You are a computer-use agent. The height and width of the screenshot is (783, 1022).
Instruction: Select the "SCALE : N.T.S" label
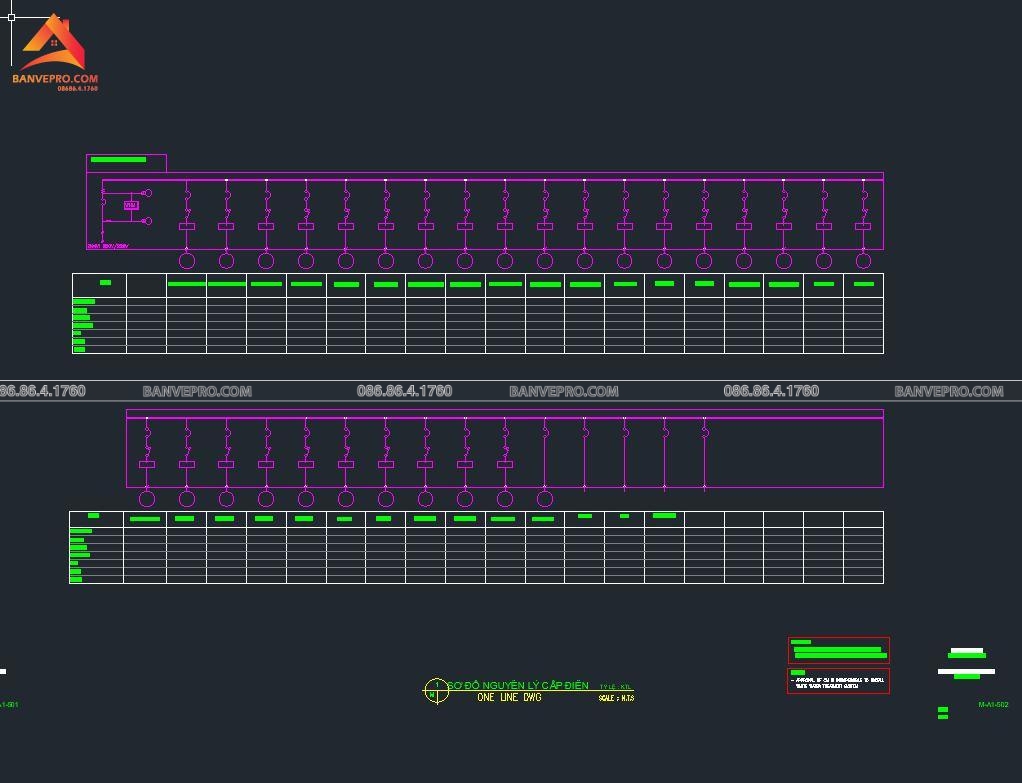(617, 698)
